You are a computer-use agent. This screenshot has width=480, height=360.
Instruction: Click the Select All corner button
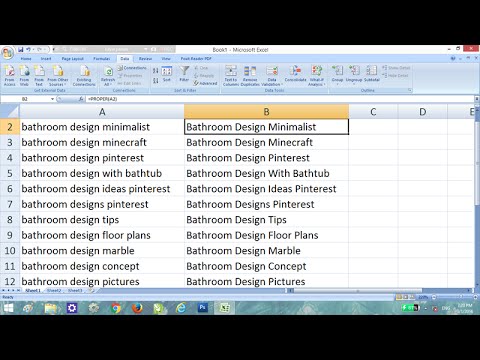click(x=10, y=112)
